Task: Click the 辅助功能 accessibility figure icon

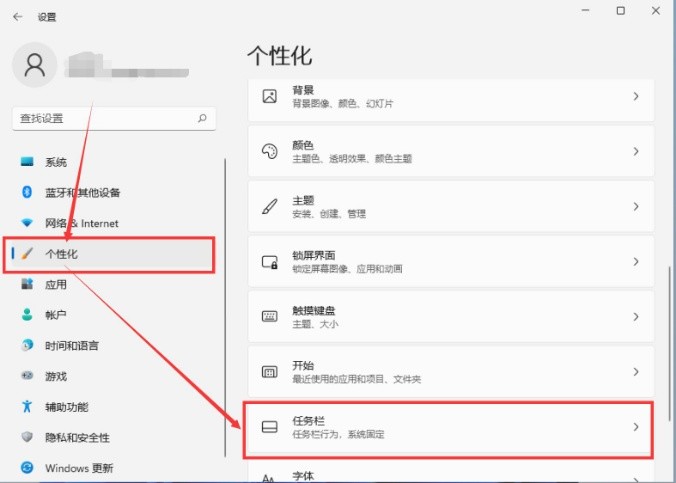Action: 27,406
